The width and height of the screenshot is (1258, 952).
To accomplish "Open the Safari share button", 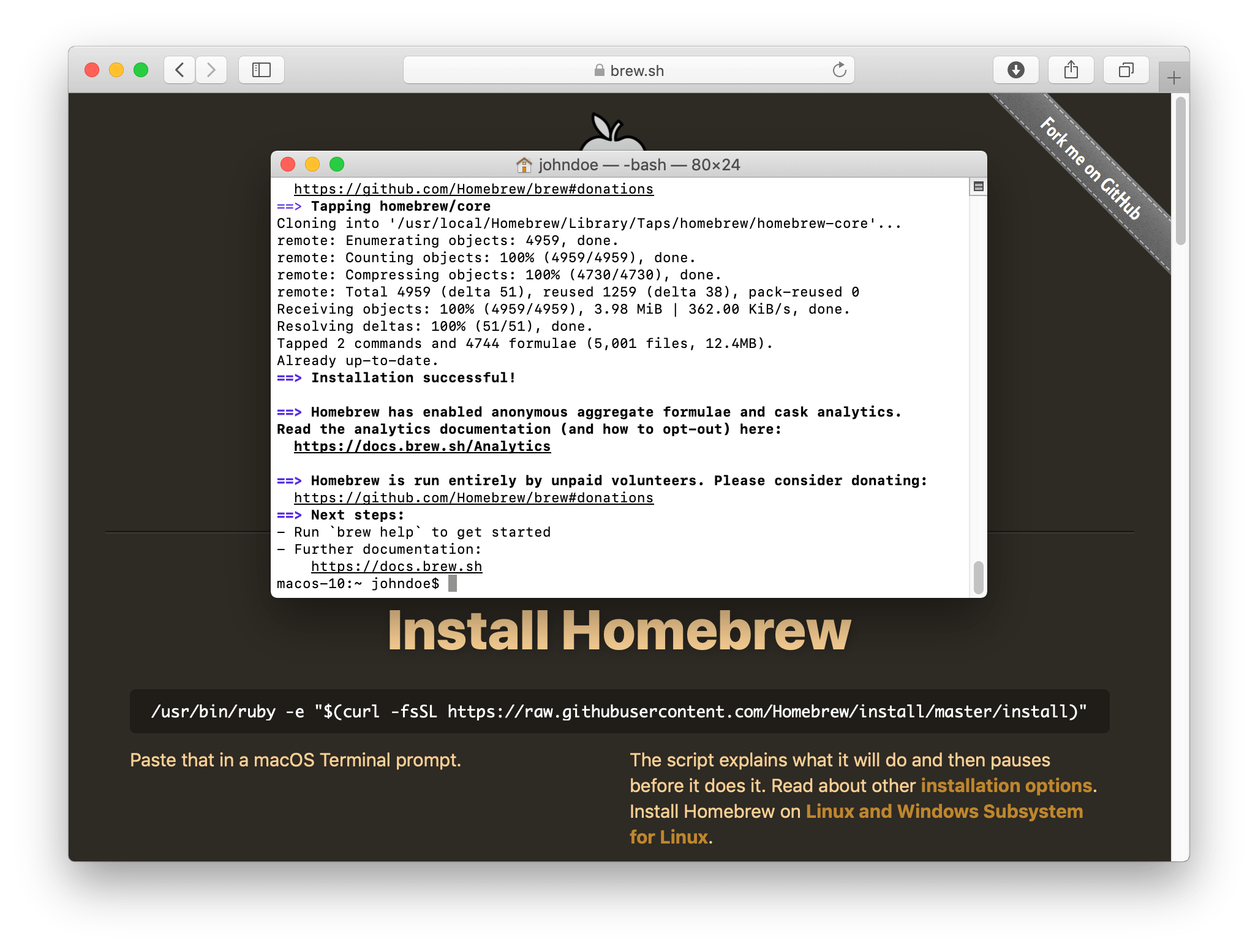I will [1071, 70].
